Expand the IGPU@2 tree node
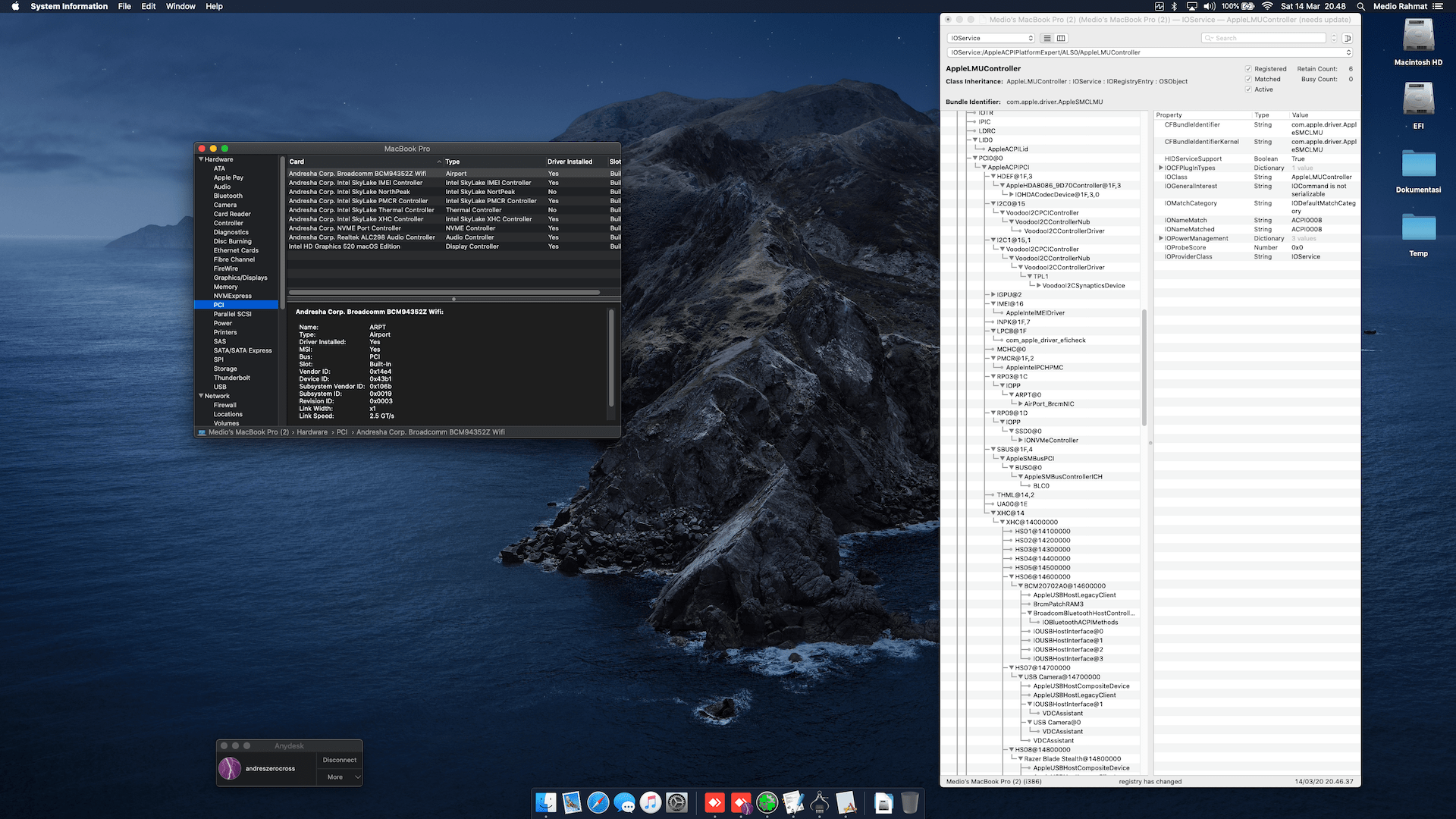Screen dimensions: 1456x819 click(993, 295)
